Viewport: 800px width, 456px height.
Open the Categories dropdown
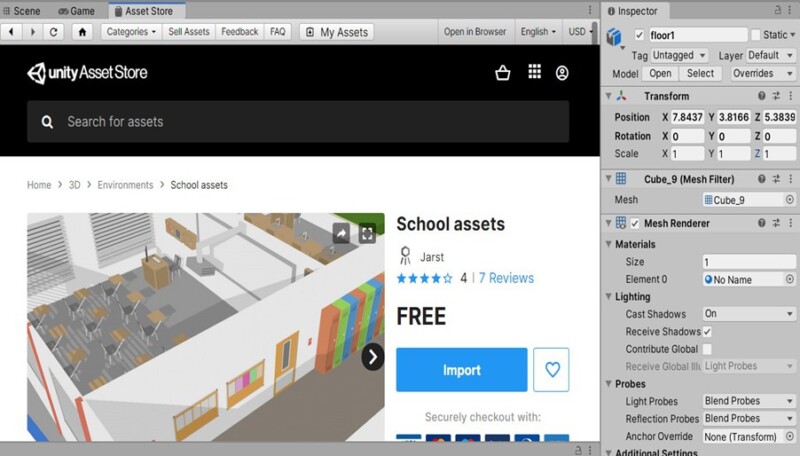click(131, 32)
